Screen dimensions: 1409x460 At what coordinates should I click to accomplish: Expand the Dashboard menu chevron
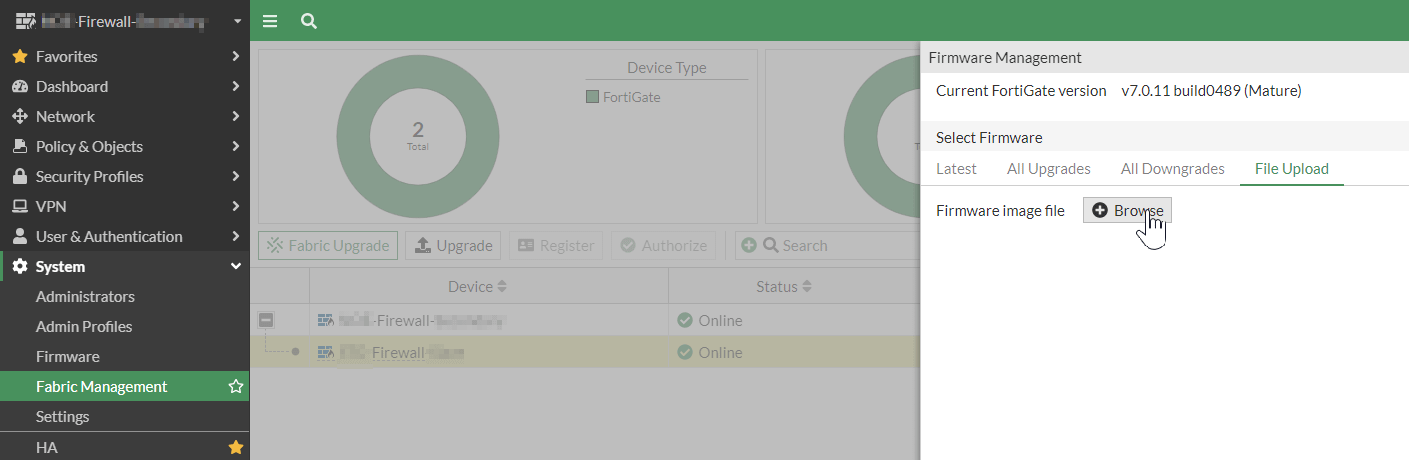coord(235,86)
